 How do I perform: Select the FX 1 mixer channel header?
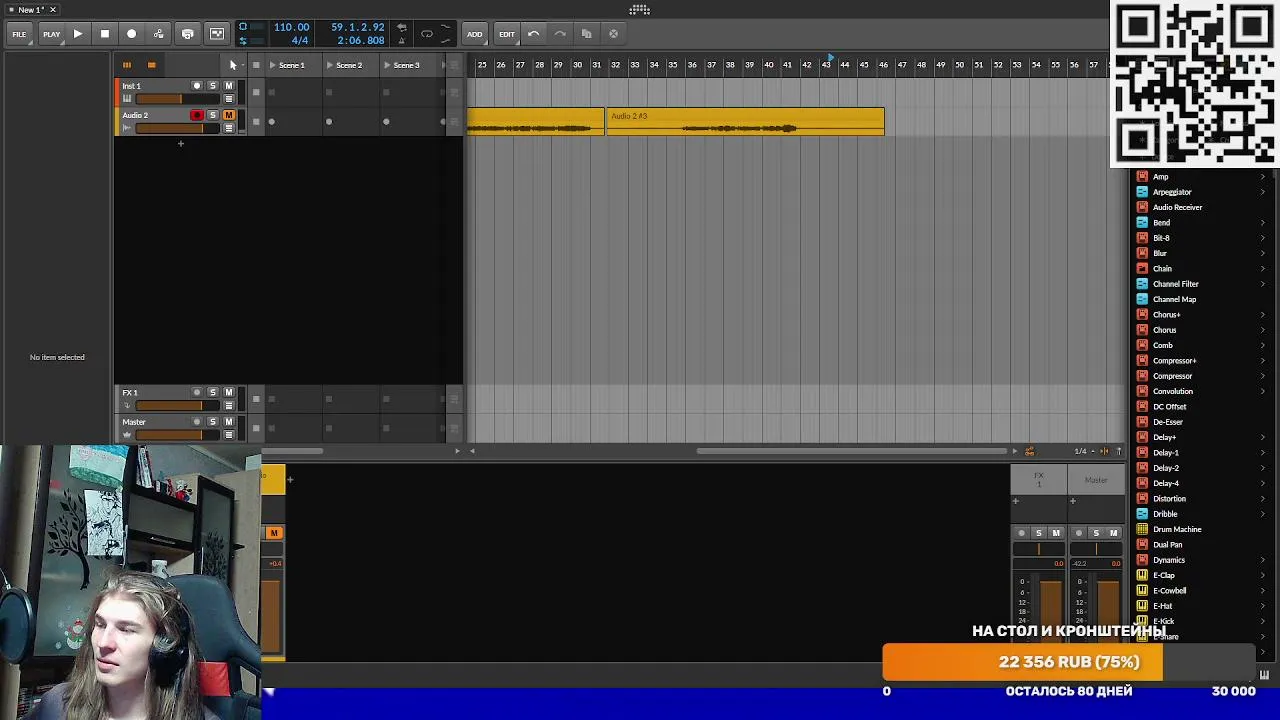[1038, 480]
